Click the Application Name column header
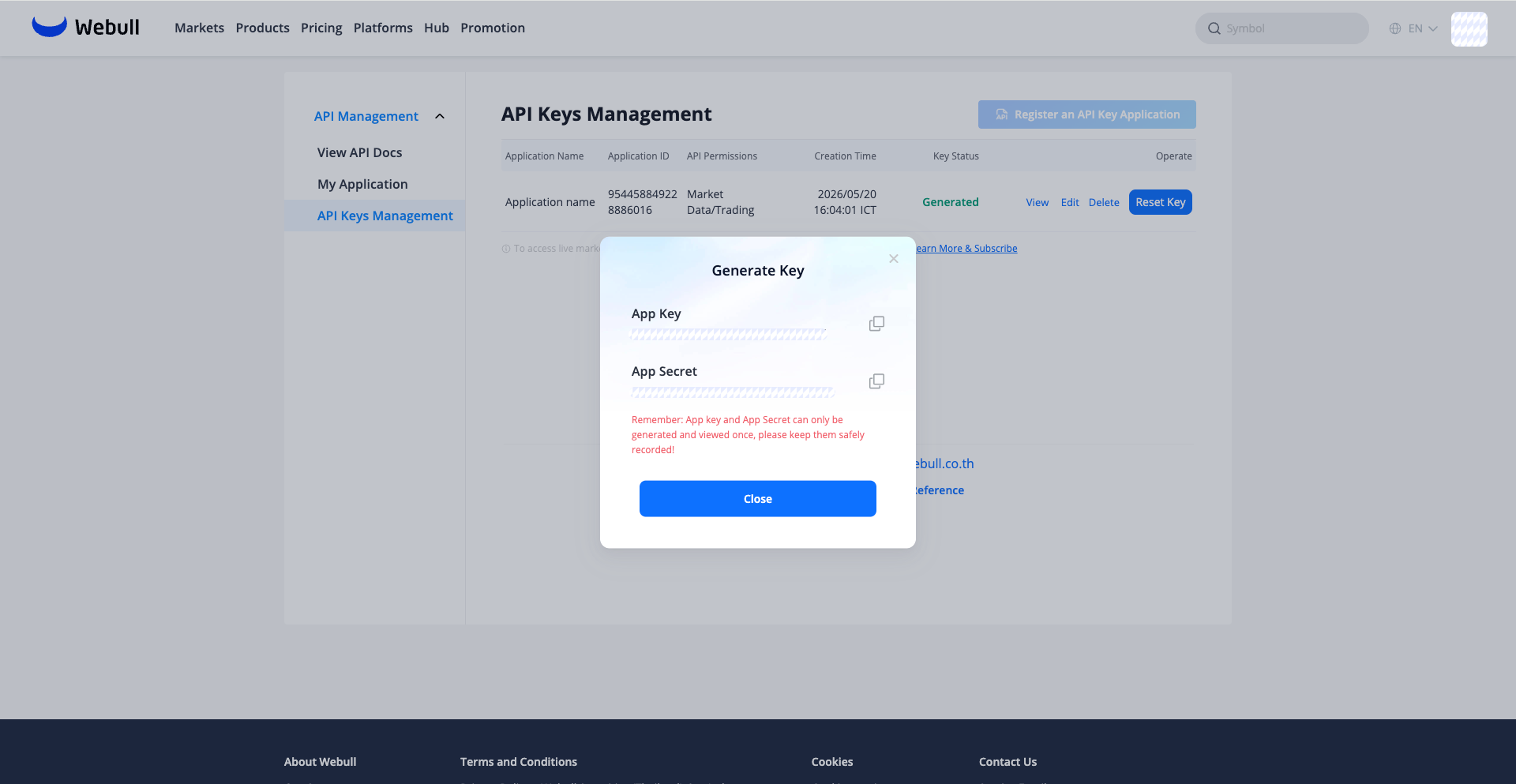1516x784 pixels. click(x=545, y=156)
